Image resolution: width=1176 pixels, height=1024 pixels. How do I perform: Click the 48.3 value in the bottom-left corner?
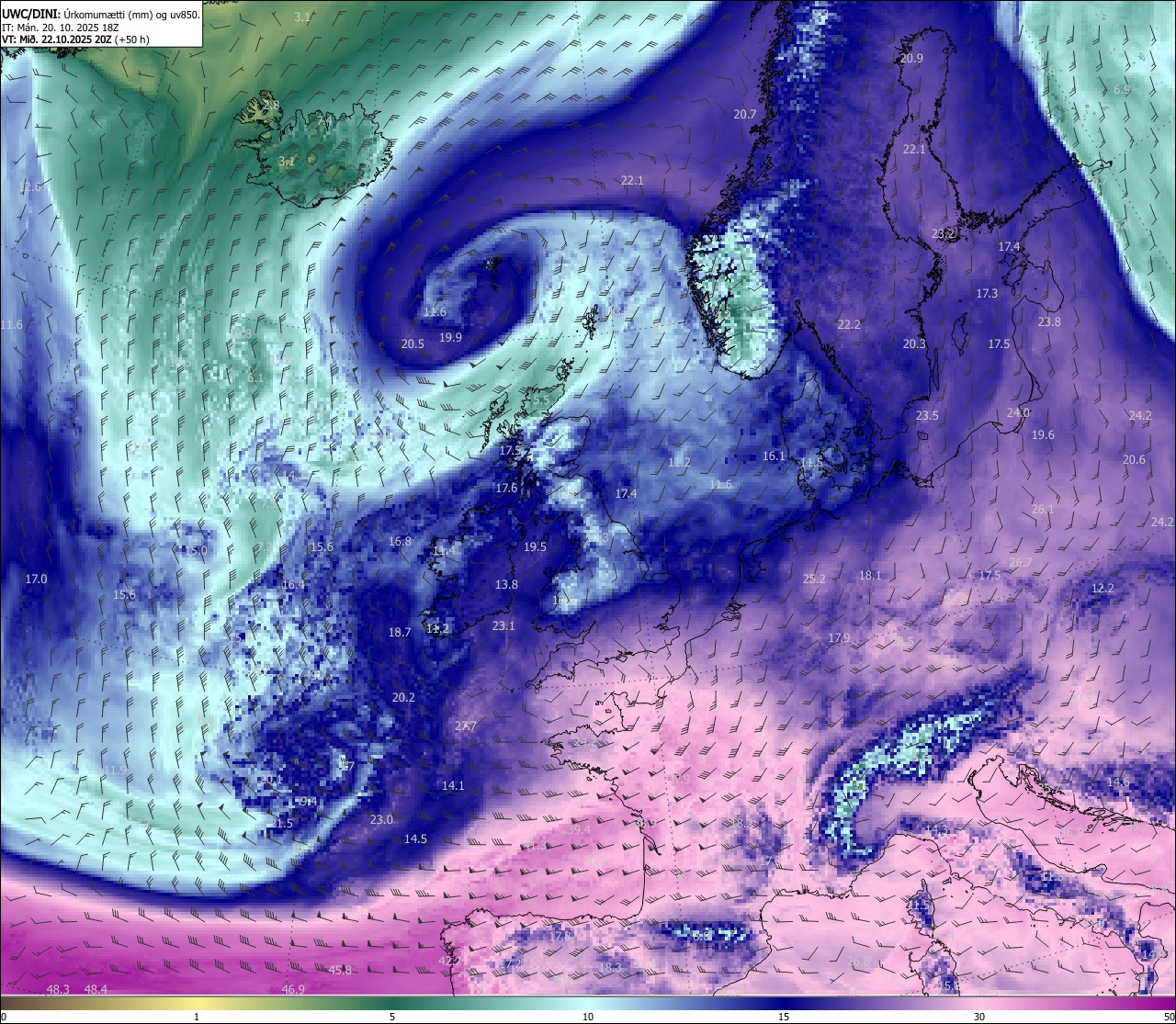tap(58, 989)
